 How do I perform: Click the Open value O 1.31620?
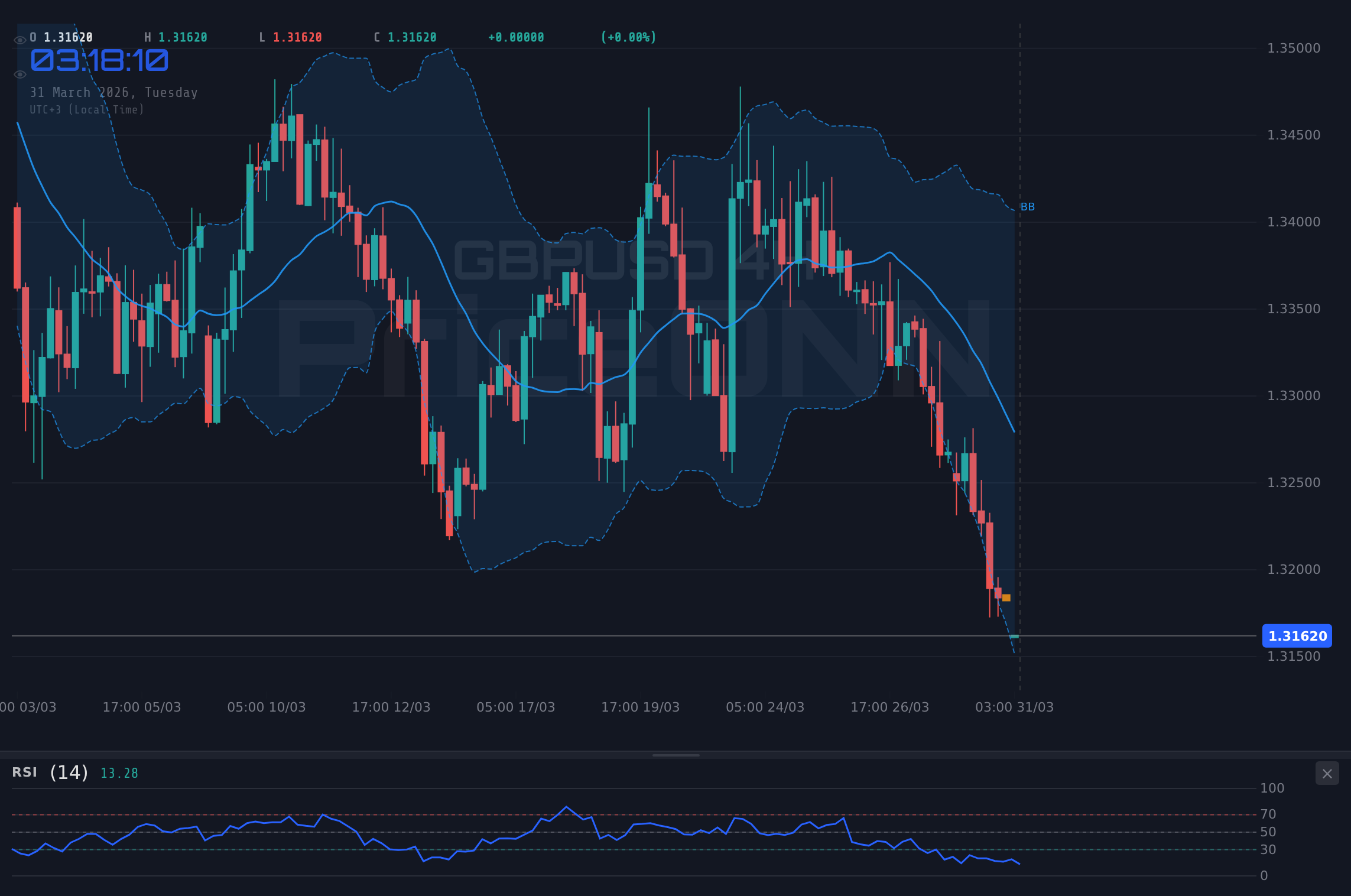61,37
